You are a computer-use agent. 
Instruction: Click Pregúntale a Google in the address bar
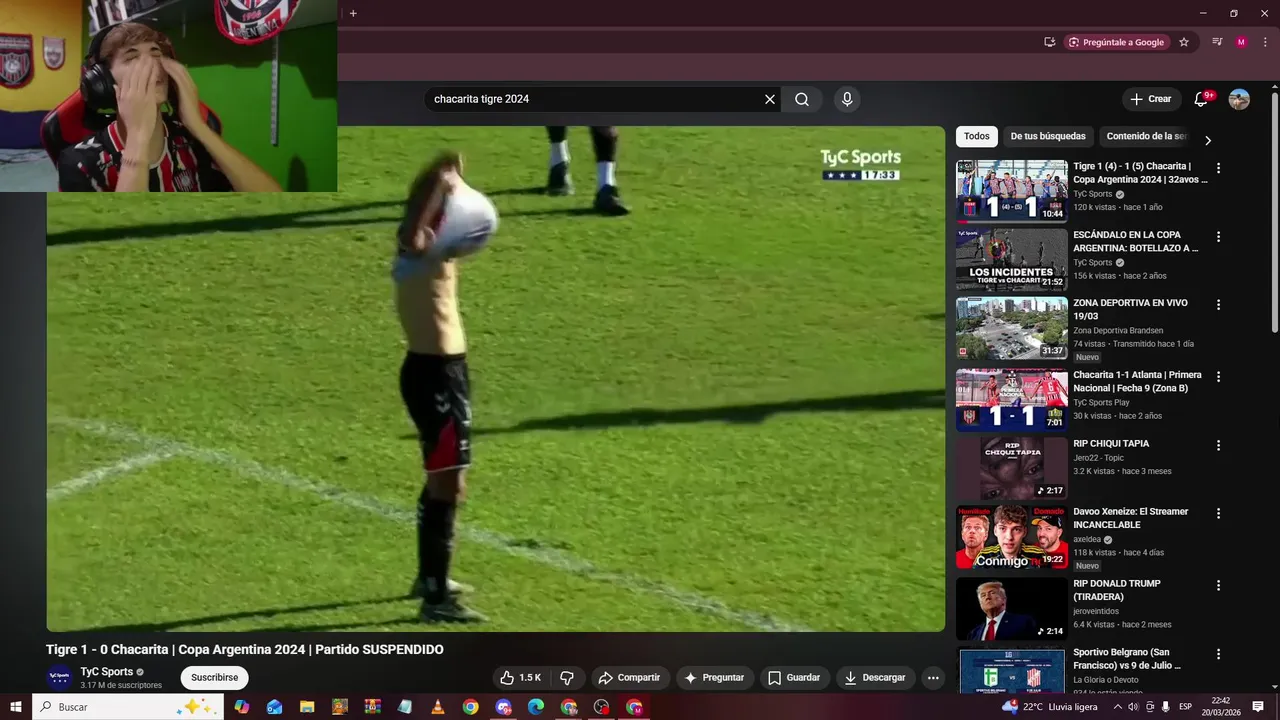pos(1117,42)
